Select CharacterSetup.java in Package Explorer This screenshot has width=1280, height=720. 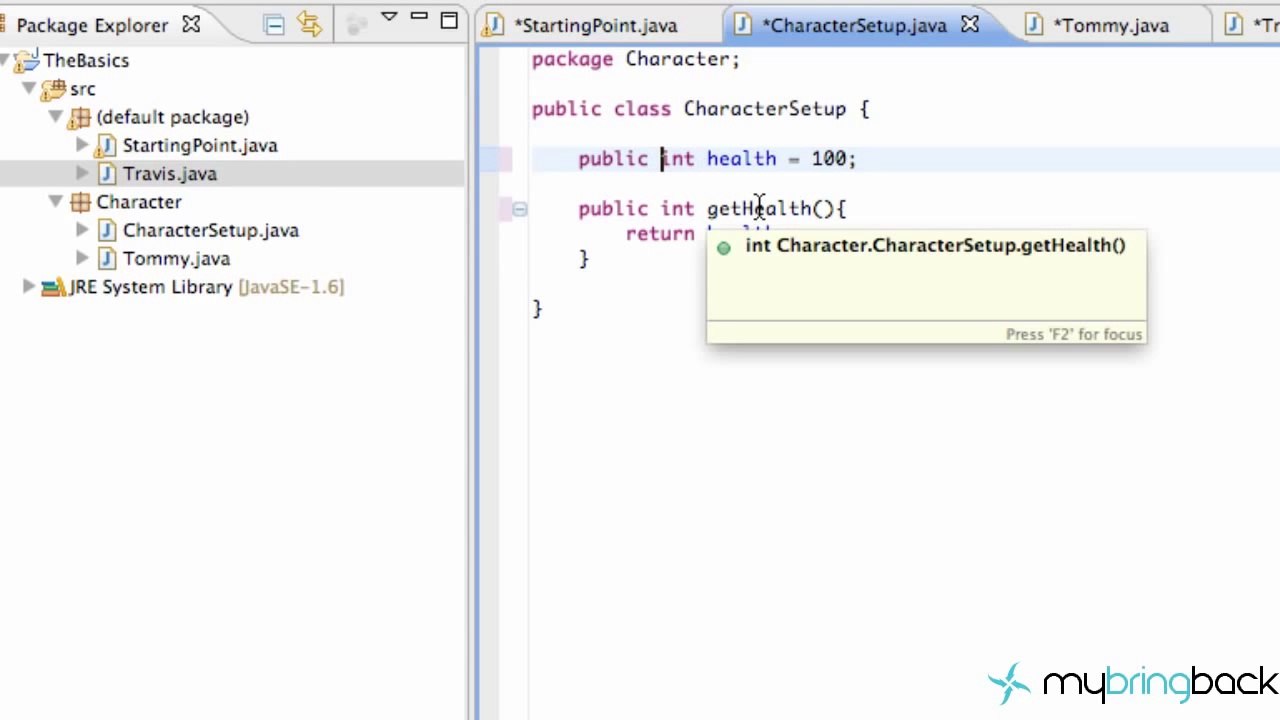[x=211, y=230]
